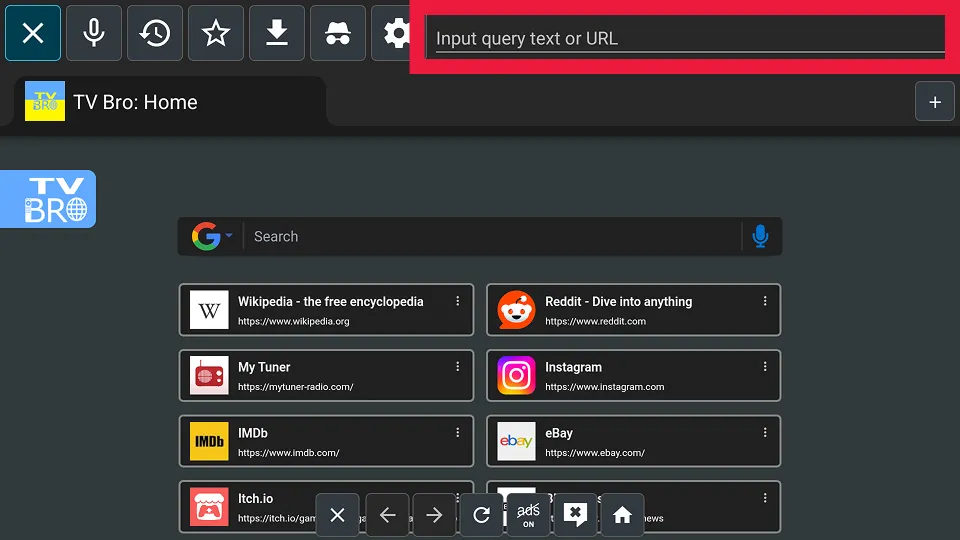This screenshot has width=960, height=540.
Task: Click My Tuner radio icon
Action: coord(209,375)
